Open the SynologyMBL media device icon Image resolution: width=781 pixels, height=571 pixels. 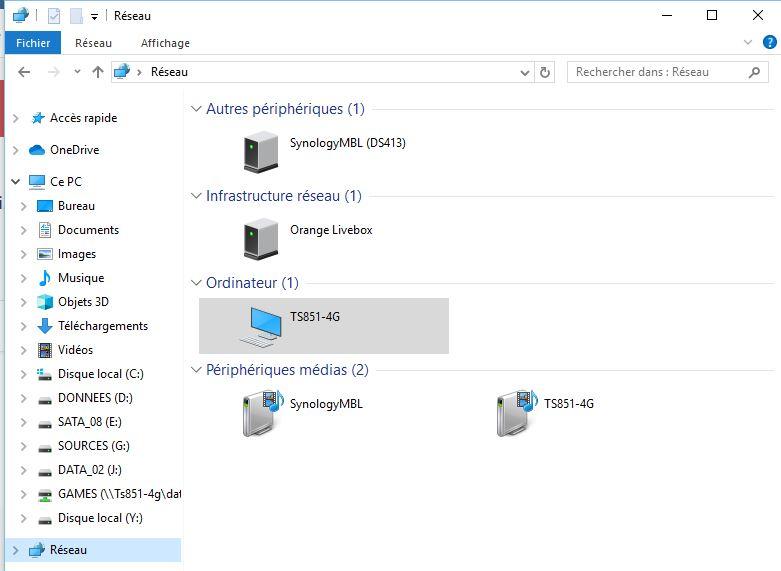263,413
